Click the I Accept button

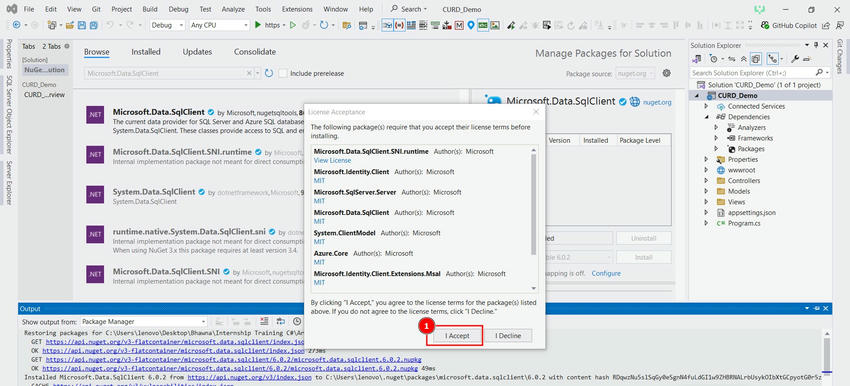[x=457, y=336]
